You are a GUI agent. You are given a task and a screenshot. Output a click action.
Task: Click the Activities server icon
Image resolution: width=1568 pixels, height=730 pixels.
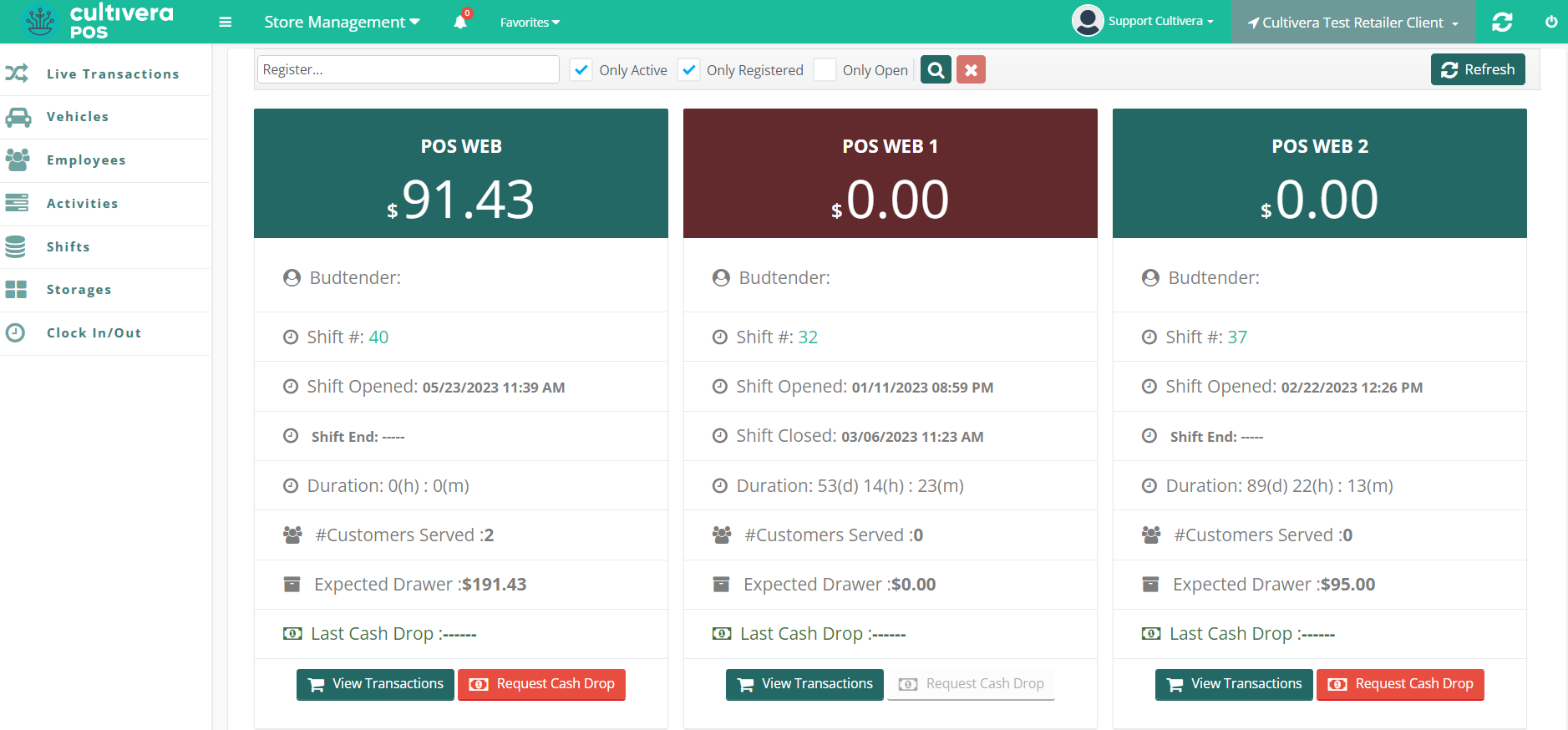(17, 203)
